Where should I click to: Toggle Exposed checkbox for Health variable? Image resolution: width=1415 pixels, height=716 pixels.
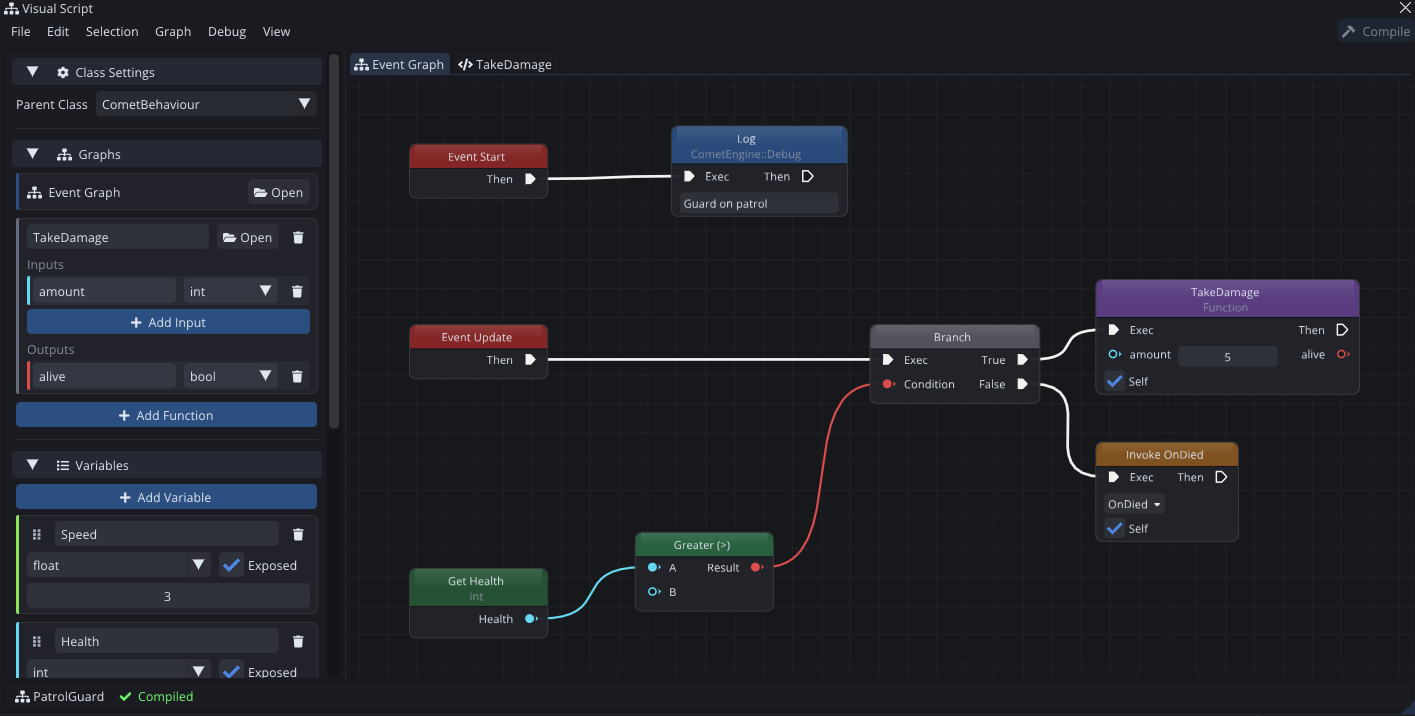coord(231,671)
